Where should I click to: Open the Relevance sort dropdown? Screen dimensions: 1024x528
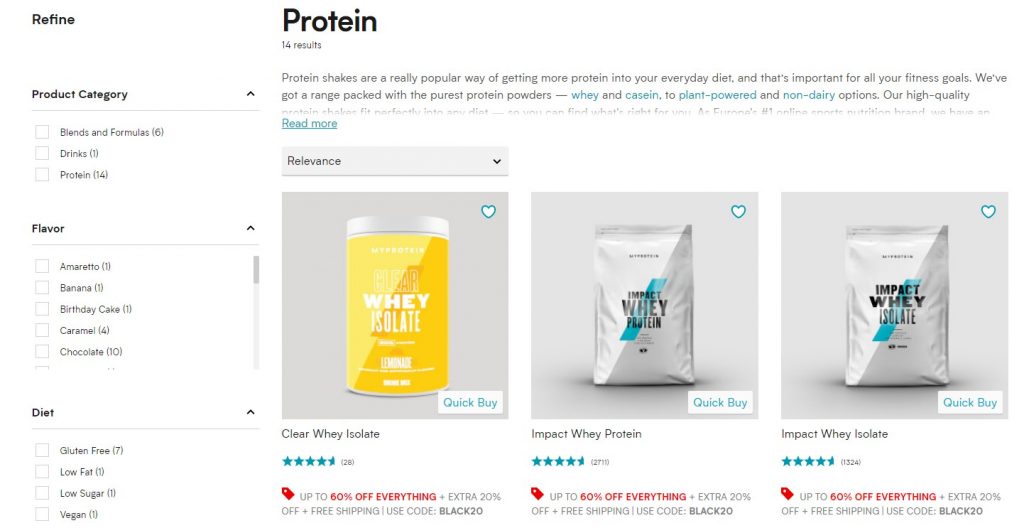pyautogui.click(x=394, y=161)
